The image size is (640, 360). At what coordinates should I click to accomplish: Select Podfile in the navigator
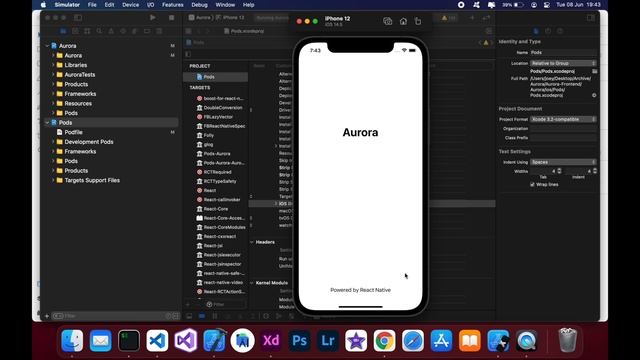pos(73,132)
